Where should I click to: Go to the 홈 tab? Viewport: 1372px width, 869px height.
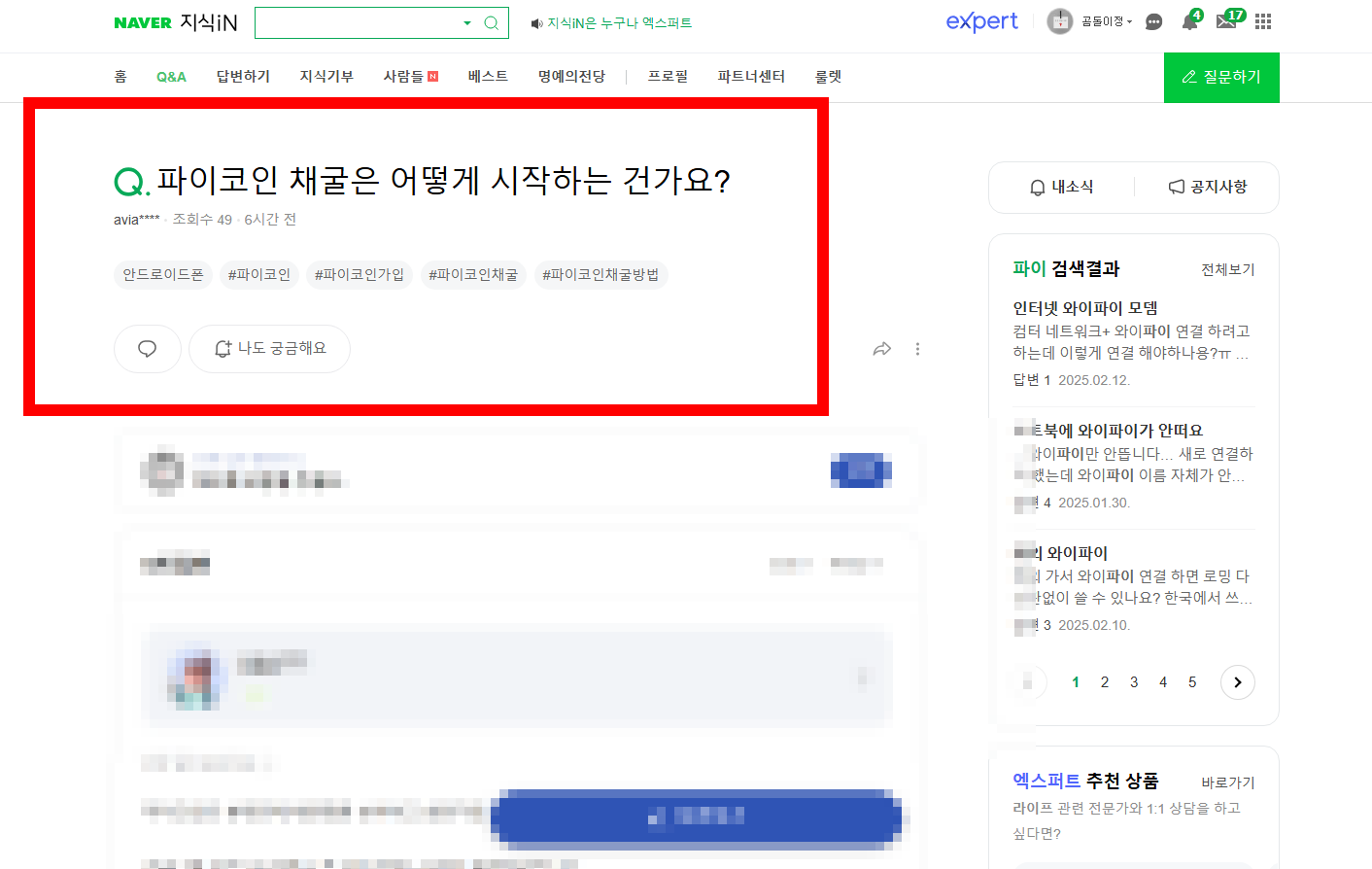point(120,76)
